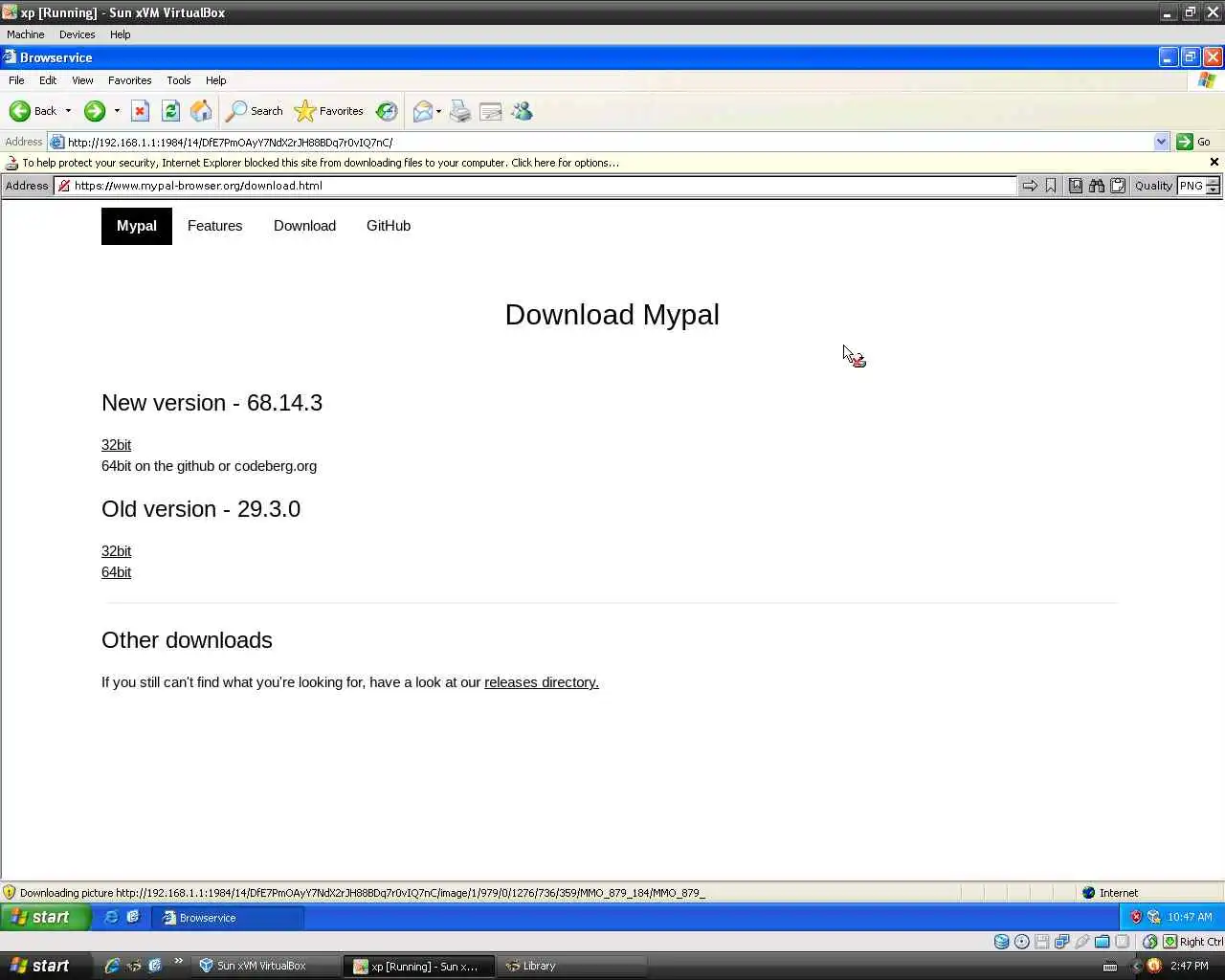Viewport: 1225px width, 980px height.
Task: Click the binoculars find icon
Action: [1097, 186]
